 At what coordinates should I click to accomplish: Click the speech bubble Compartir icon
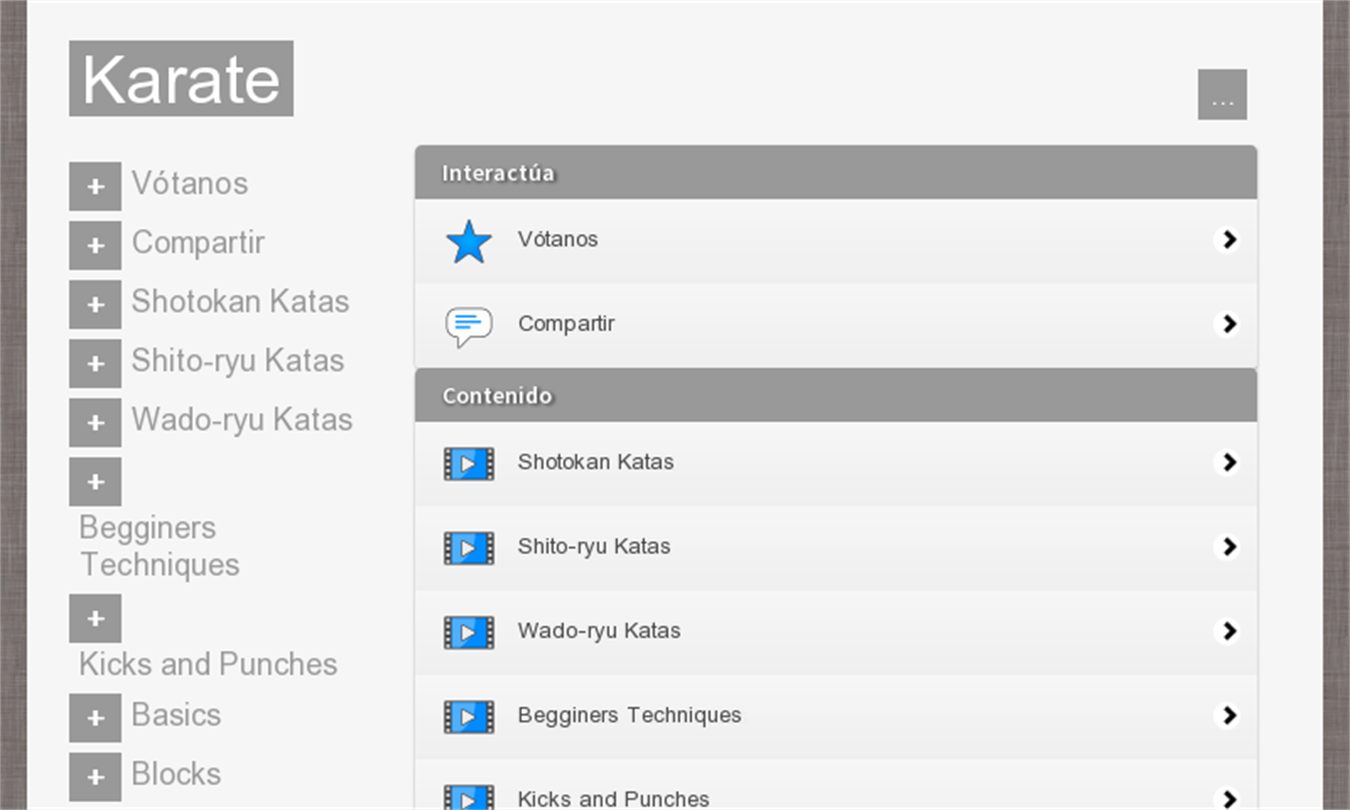469,326
